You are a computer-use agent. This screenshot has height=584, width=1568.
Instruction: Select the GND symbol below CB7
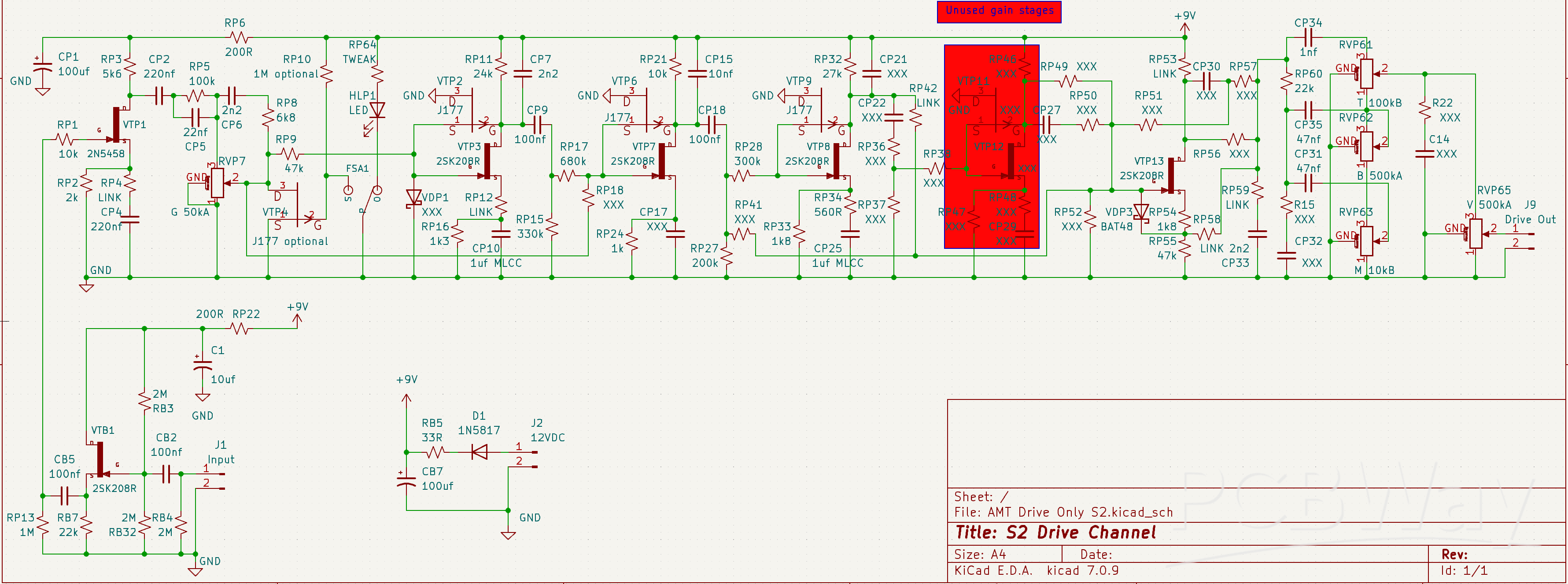(x=509, y=536)
